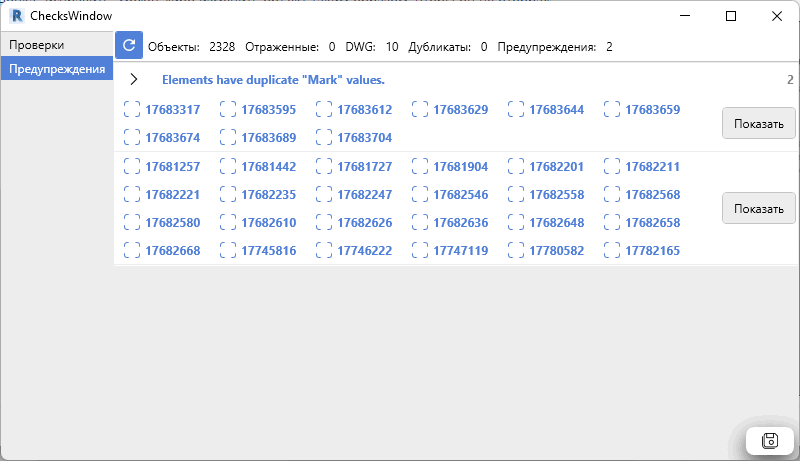Select element icon beside 17683659
This screenshot has height=461, width=800.
611,109
